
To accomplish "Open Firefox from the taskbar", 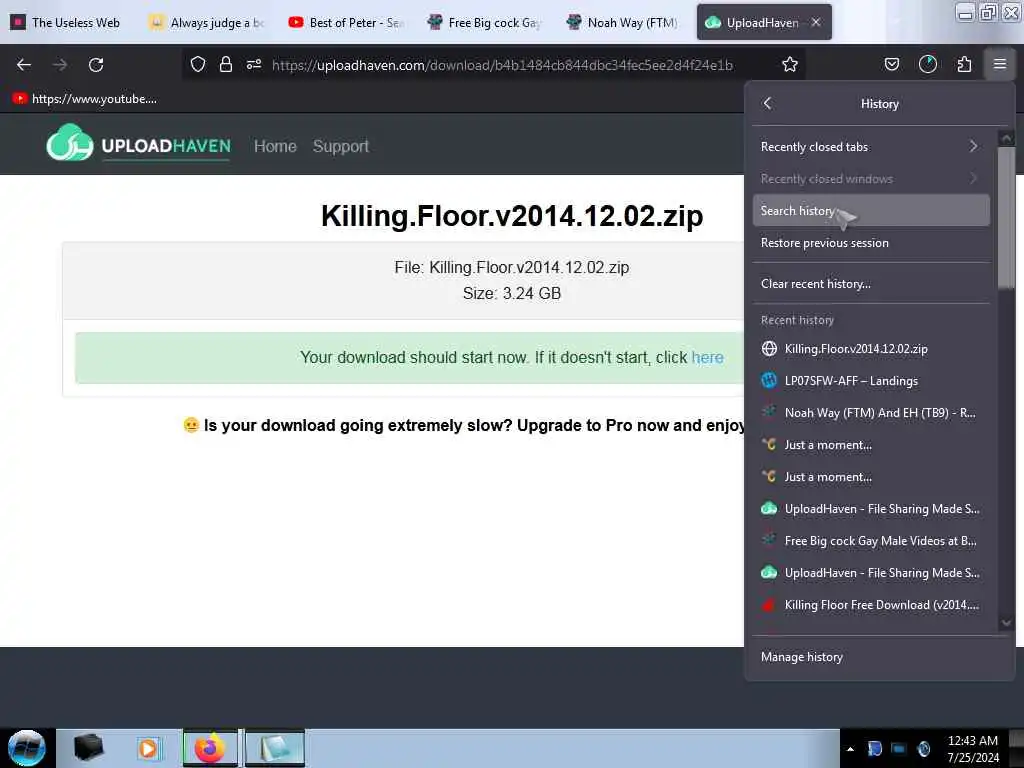I will pyautogui.click(x=210, y=748).
